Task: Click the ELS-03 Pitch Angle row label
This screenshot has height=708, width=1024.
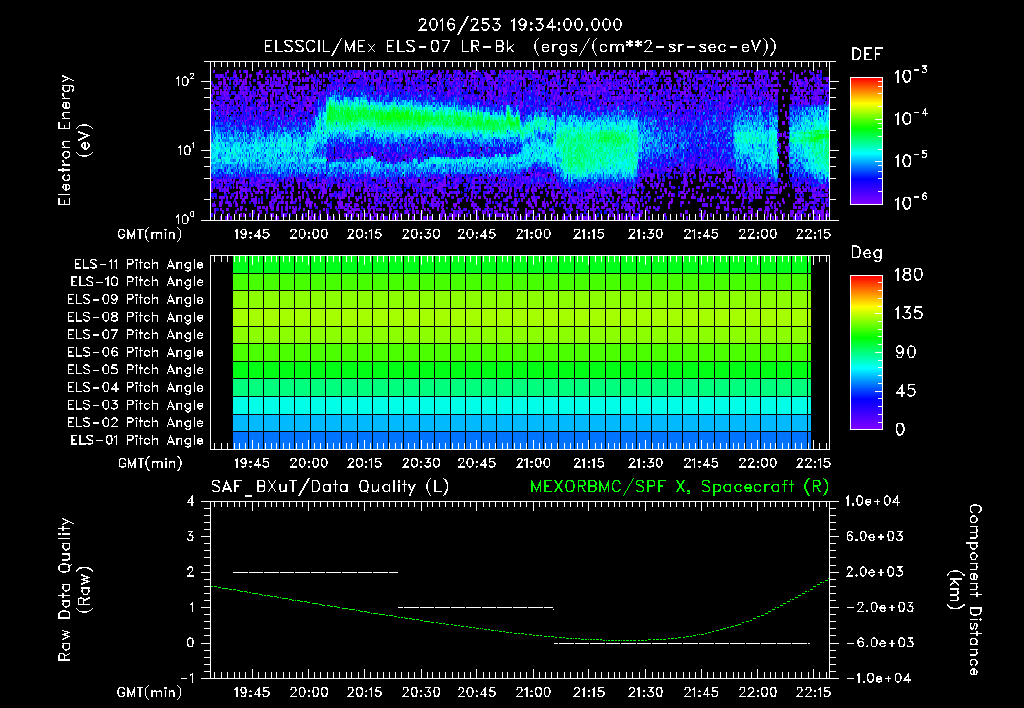Action: pyautogui.click(x=136, y=405)
